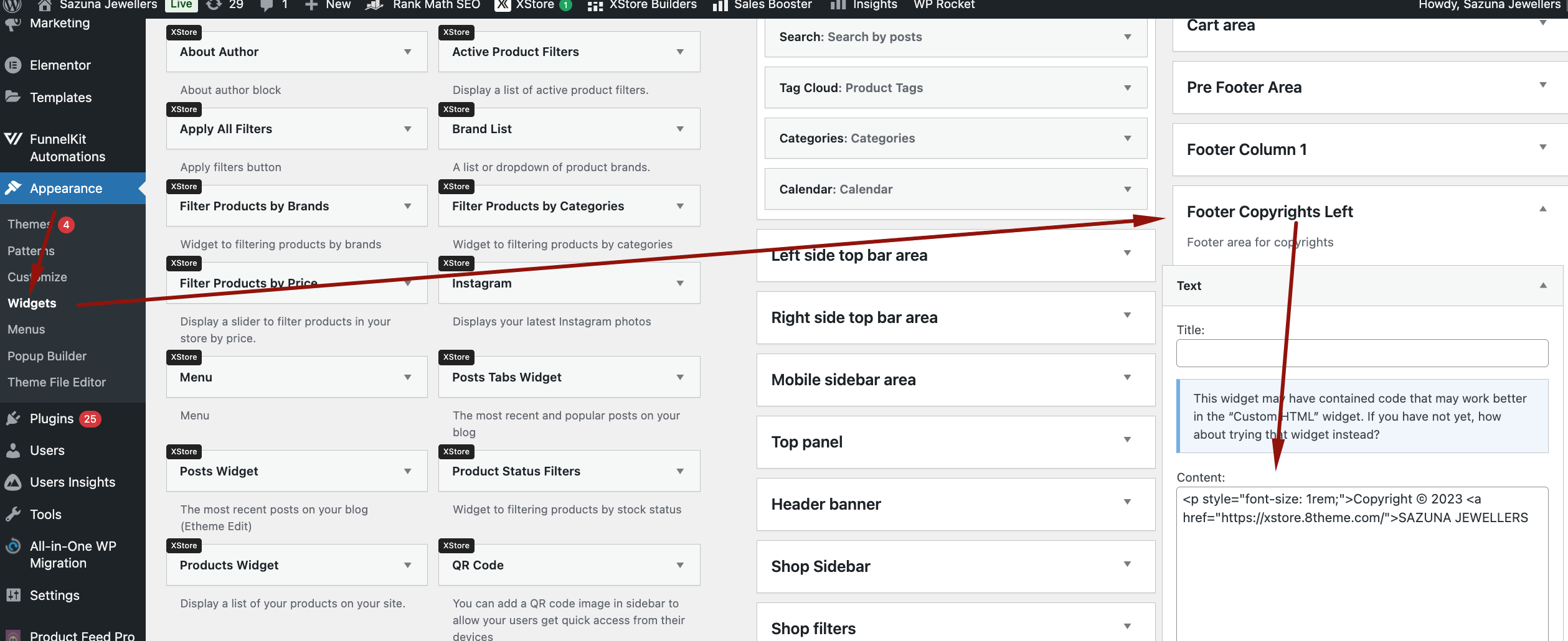Click the Product Feed Pro icon

13,635
